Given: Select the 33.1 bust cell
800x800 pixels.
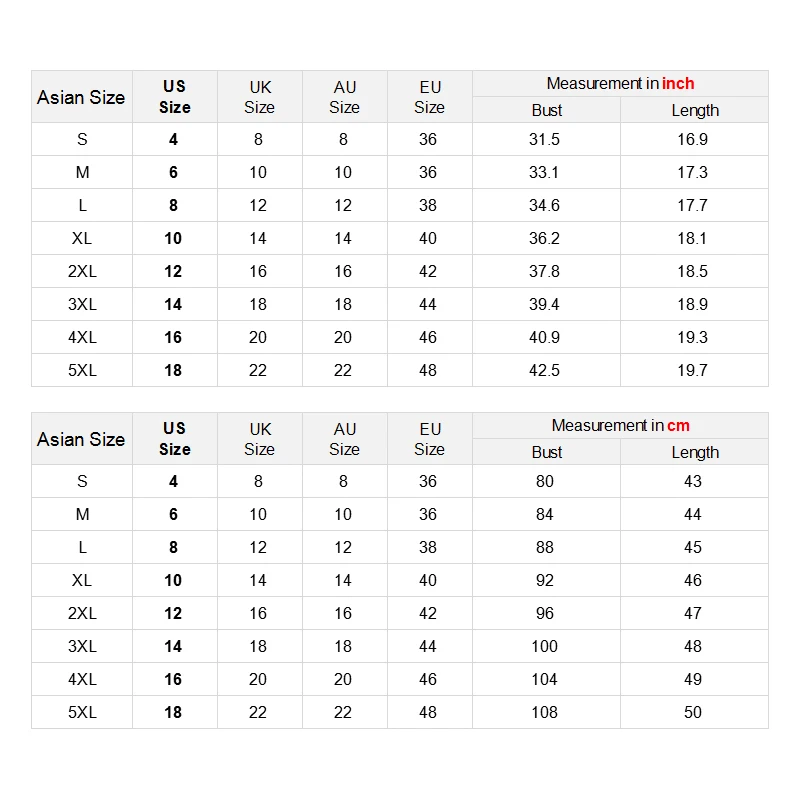Looking at the screenshot, I should pyautogui.click(x=544, y=172).
